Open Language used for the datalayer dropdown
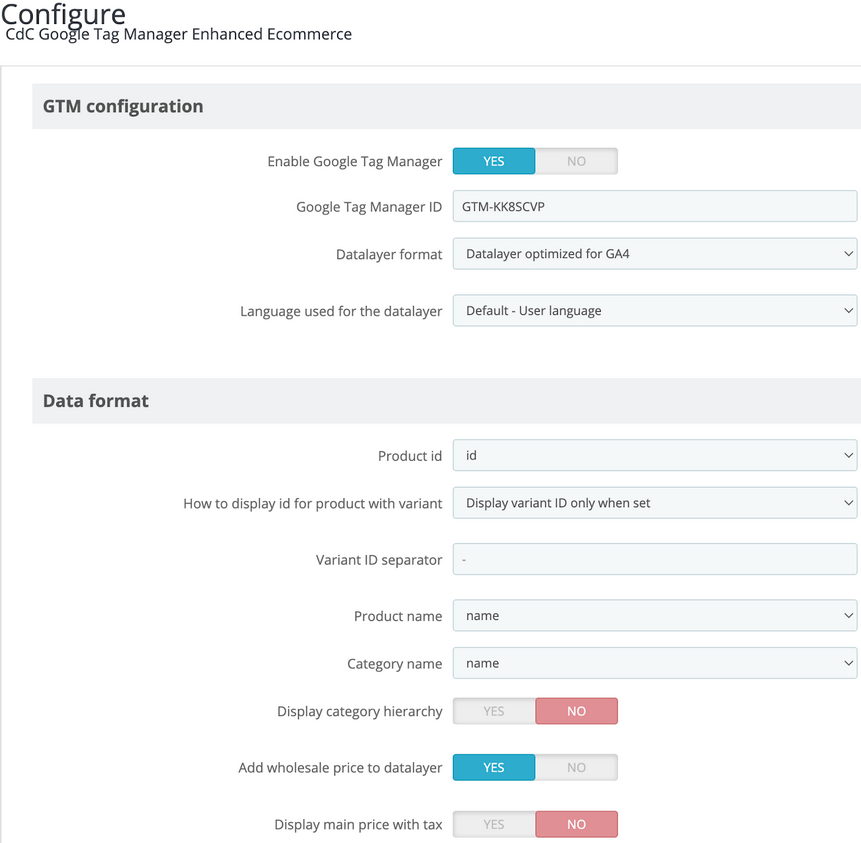 pos(654,311)
